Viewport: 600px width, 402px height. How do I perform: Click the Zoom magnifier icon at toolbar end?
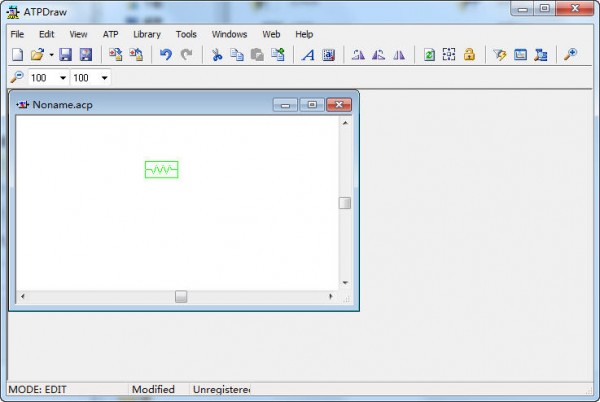pyautogui.click(x=571, y=55)
